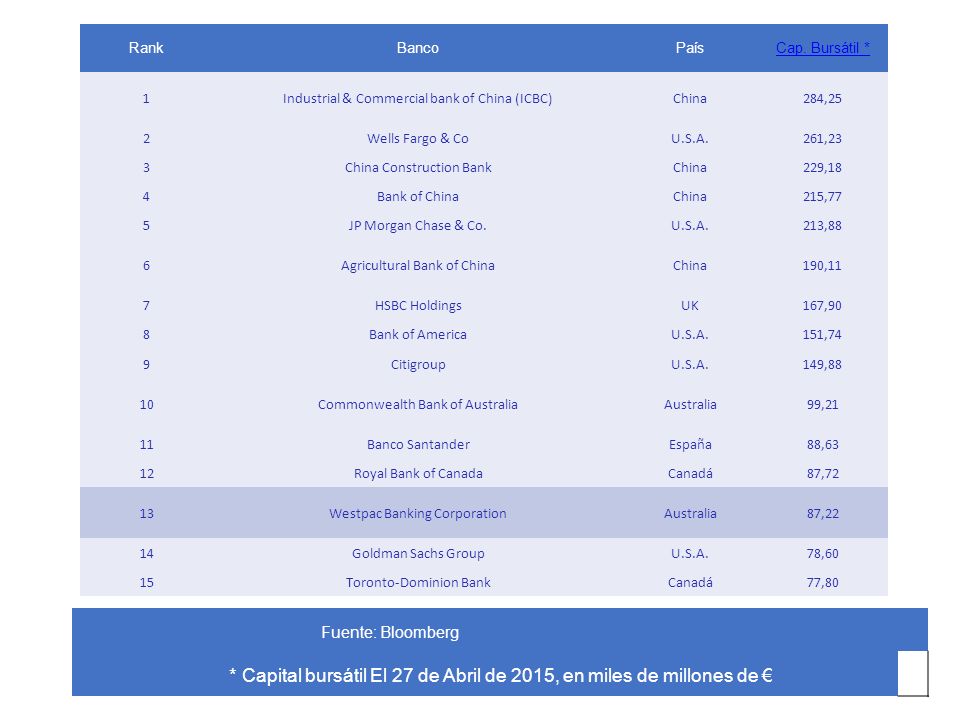Image resolution: width=960 pixels, height=720 pixels.
Task: Select Agricultural Bank of China cell
Action: (x=418, y=265)
